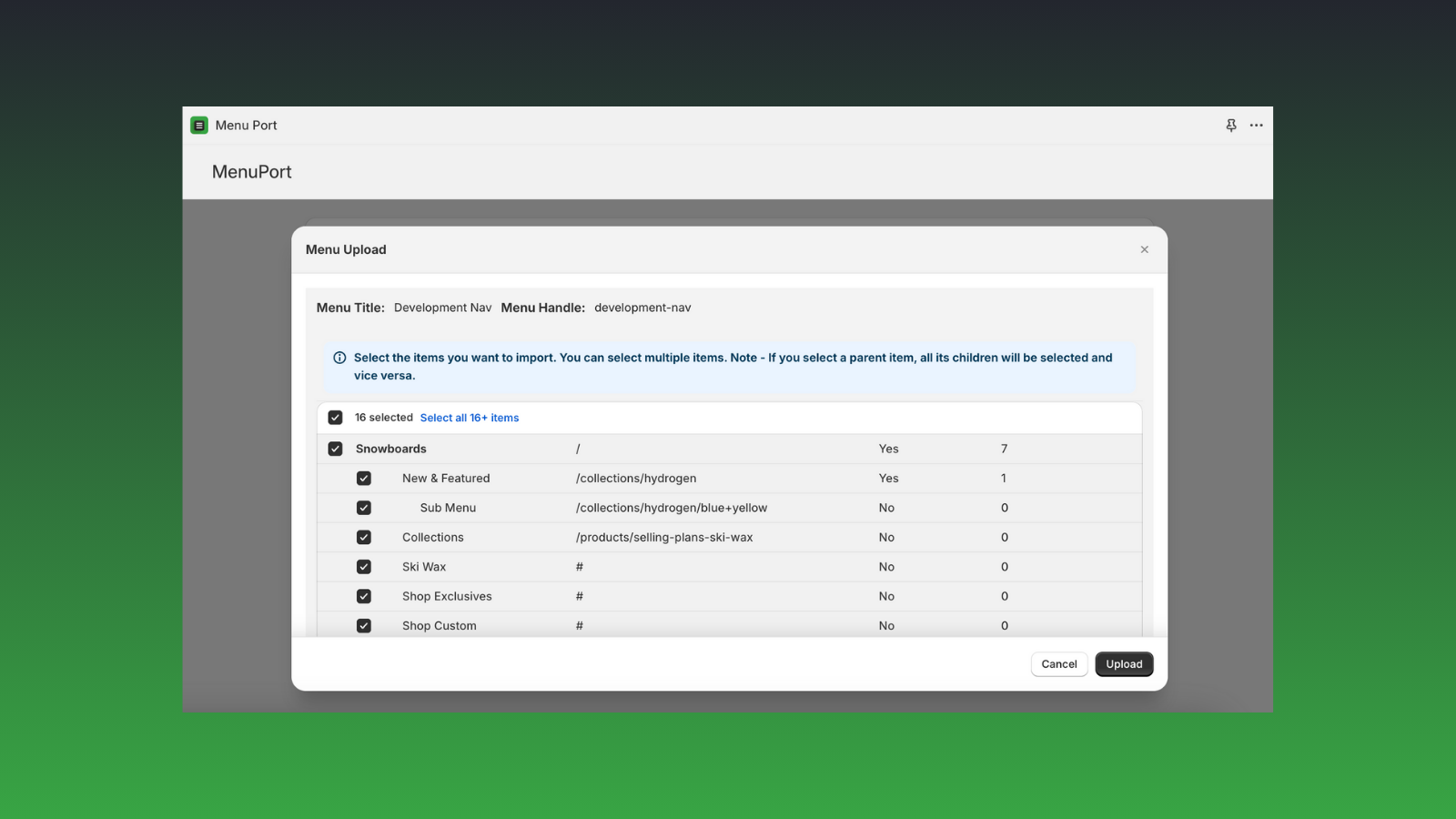Click the Menu Title: label
The width and height of the screenshot is (1456, 819).
[350, 308]
